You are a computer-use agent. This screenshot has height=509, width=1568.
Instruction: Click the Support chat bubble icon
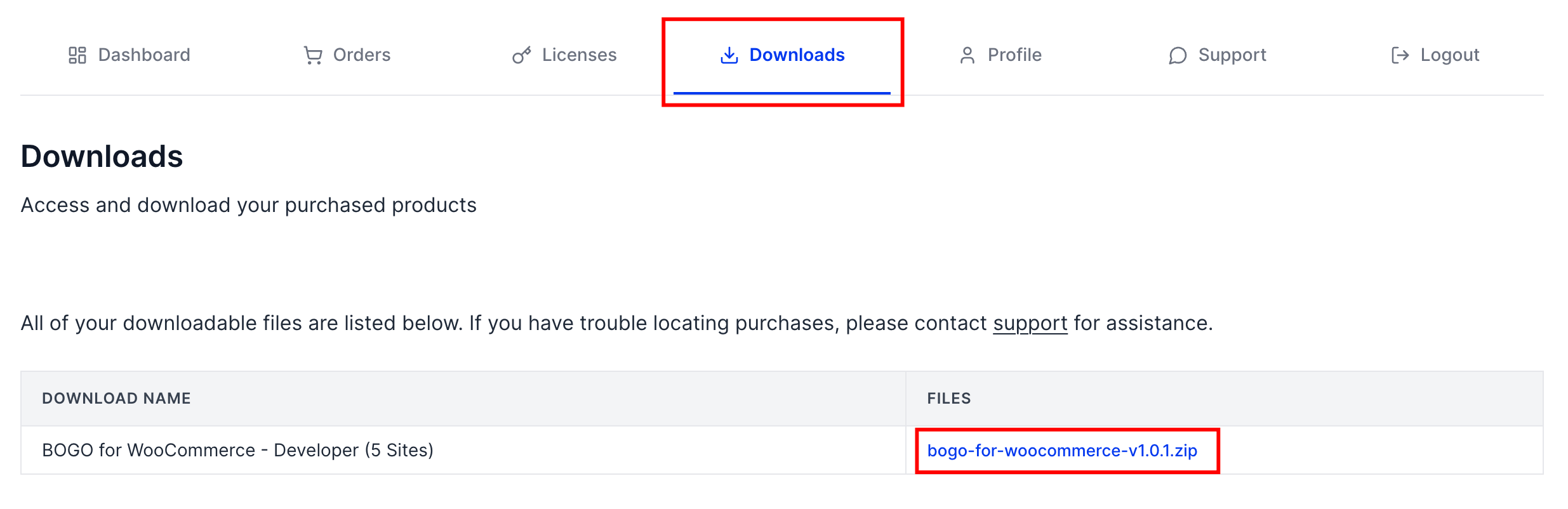[x=1178, y=56]
